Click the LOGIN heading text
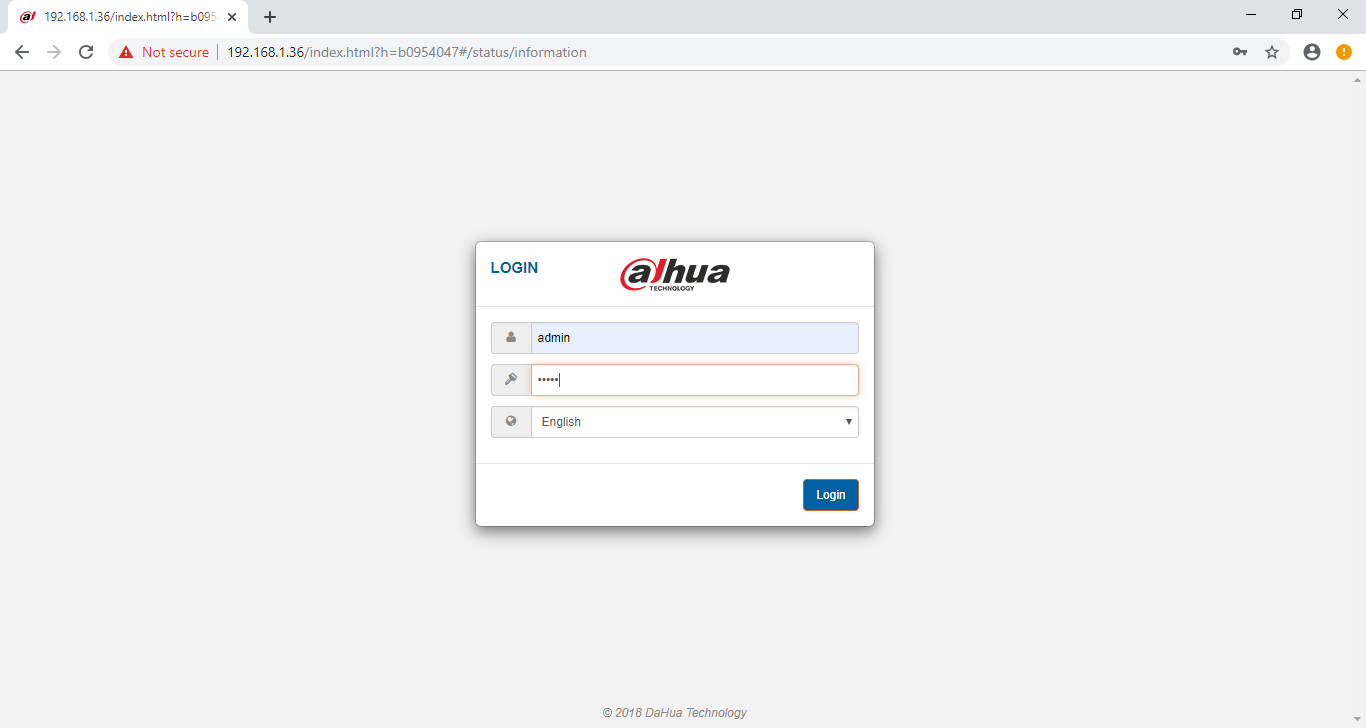 click(514, 268)
